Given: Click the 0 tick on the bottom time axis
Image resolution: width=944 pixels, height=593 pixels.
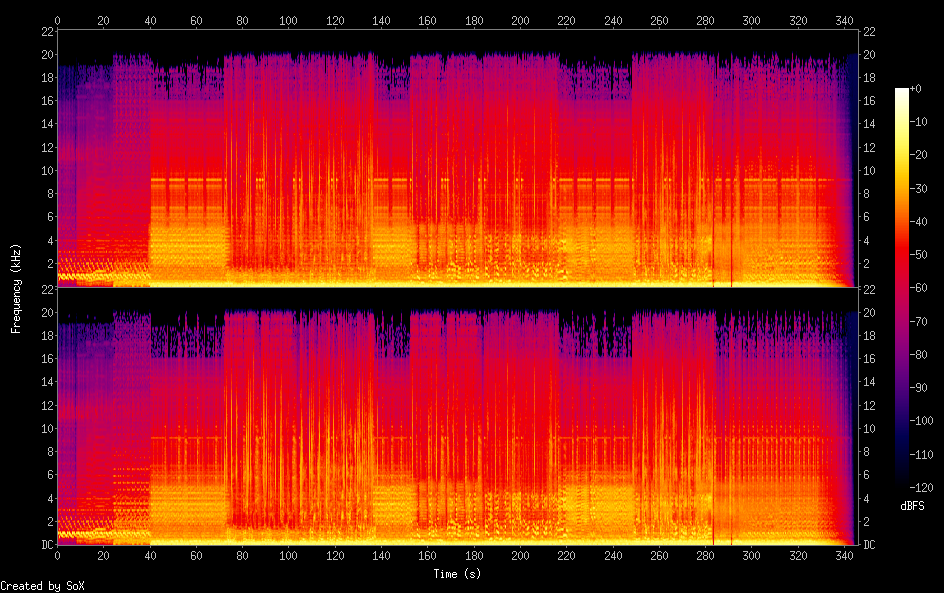Looking at the screenshot, I should [x=57, y=555].
